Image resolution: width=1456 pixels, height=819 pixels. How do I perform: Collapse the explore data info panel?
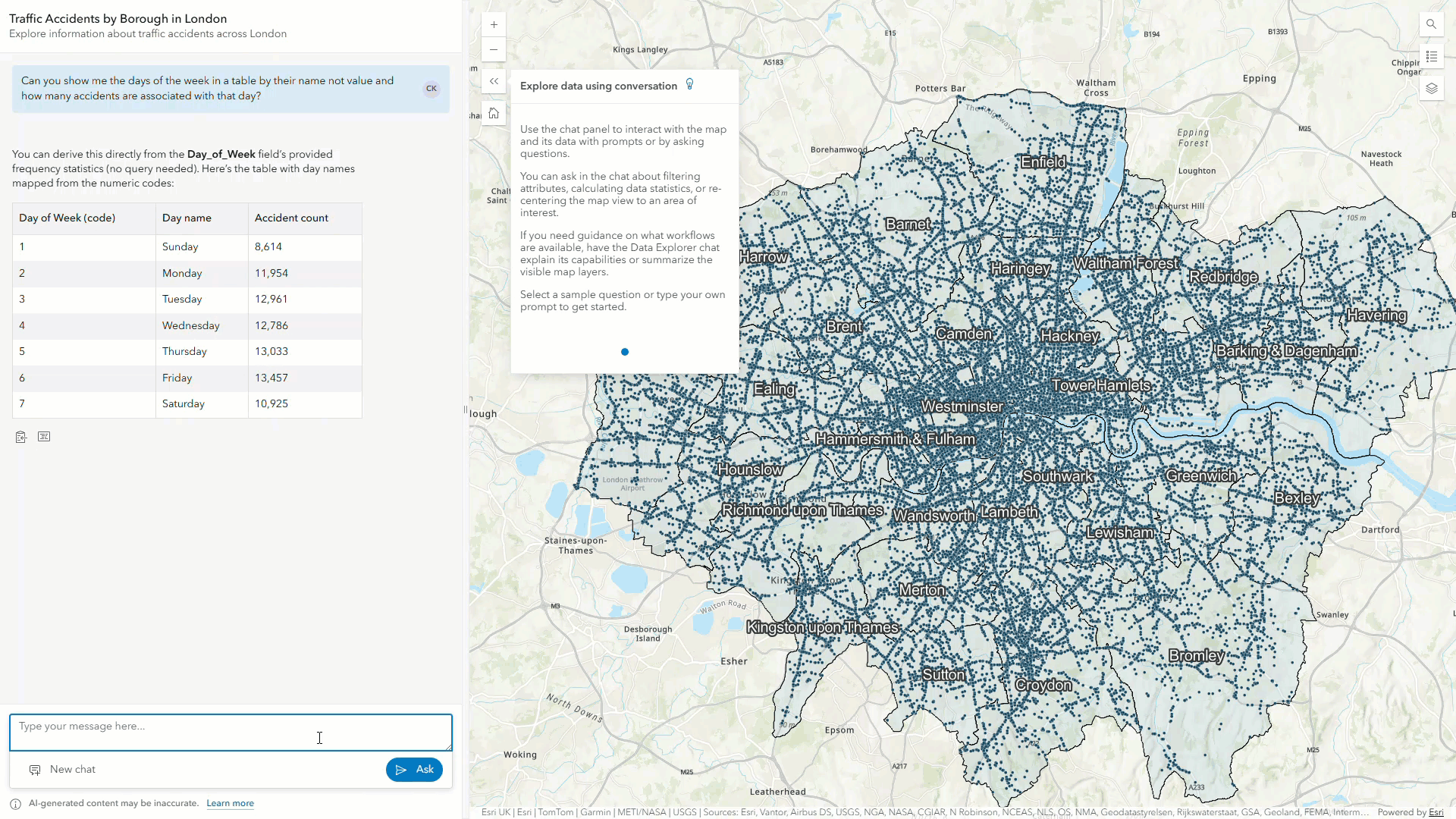(x=494, y=81)
